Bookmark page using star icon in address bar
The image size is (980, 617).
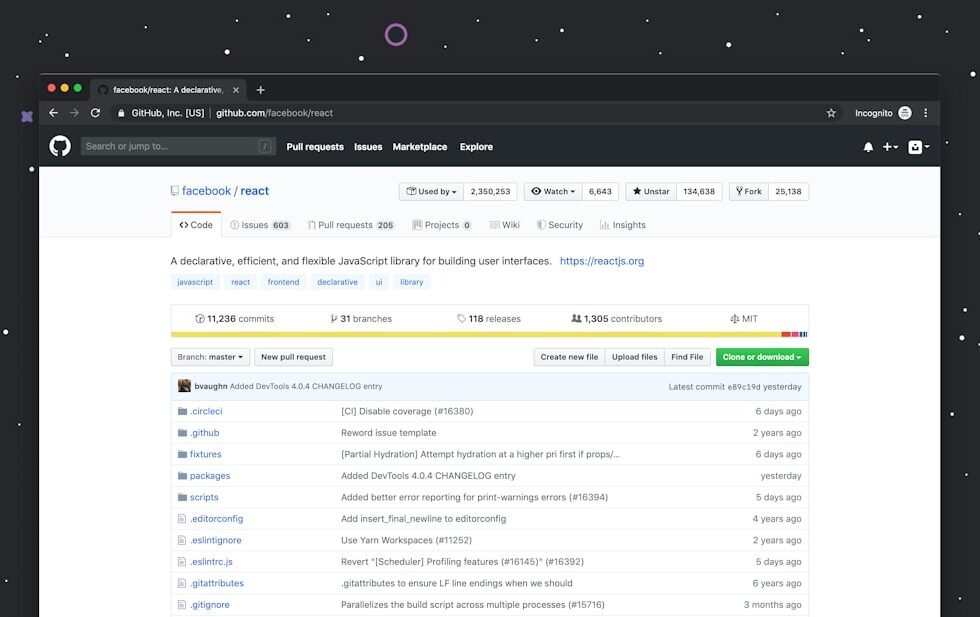click(x=831, y=113)
